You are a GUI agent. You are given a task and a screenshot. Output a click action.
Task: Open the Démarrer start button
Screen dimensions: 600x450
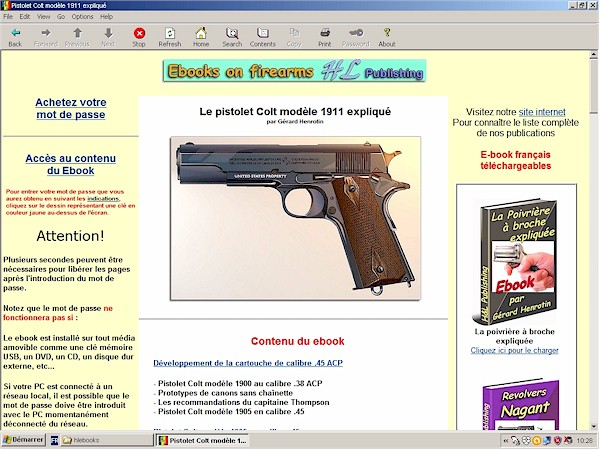point(24,440)
